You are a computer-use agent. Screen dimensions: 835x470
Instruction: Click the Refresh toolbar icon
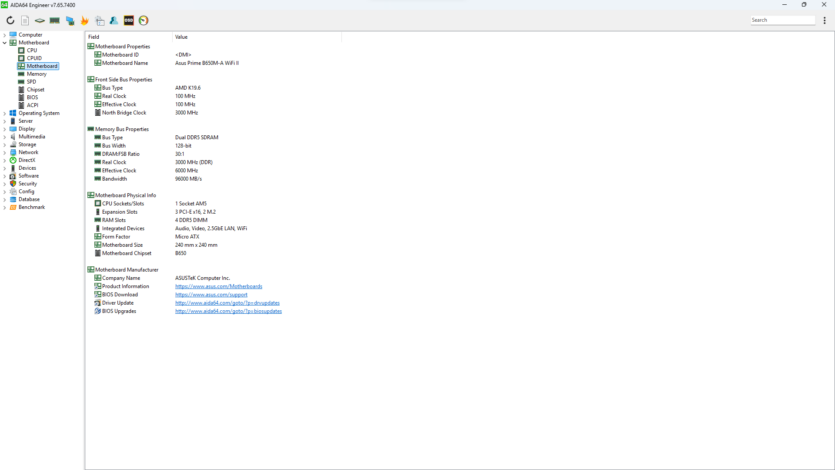(x=10, y=21)
